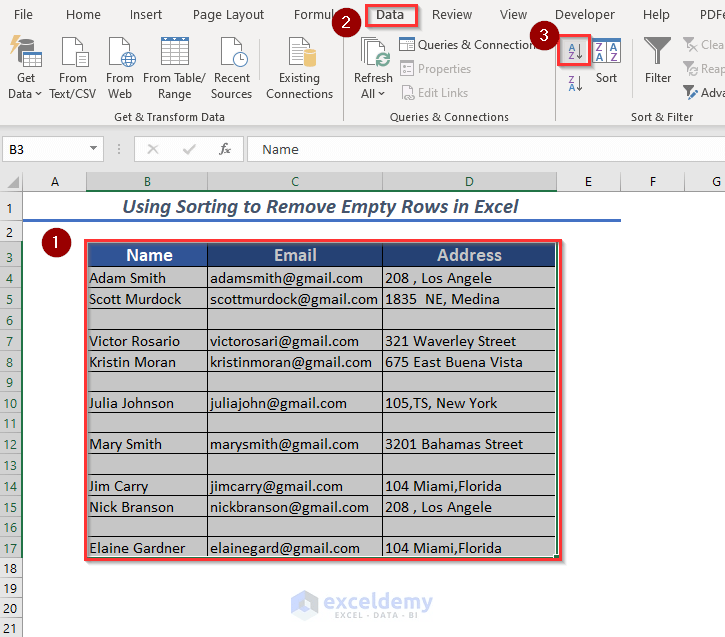Click the Name Box showing B3
725x637 pixels.
pyautogui.click(x=44, y=149)
